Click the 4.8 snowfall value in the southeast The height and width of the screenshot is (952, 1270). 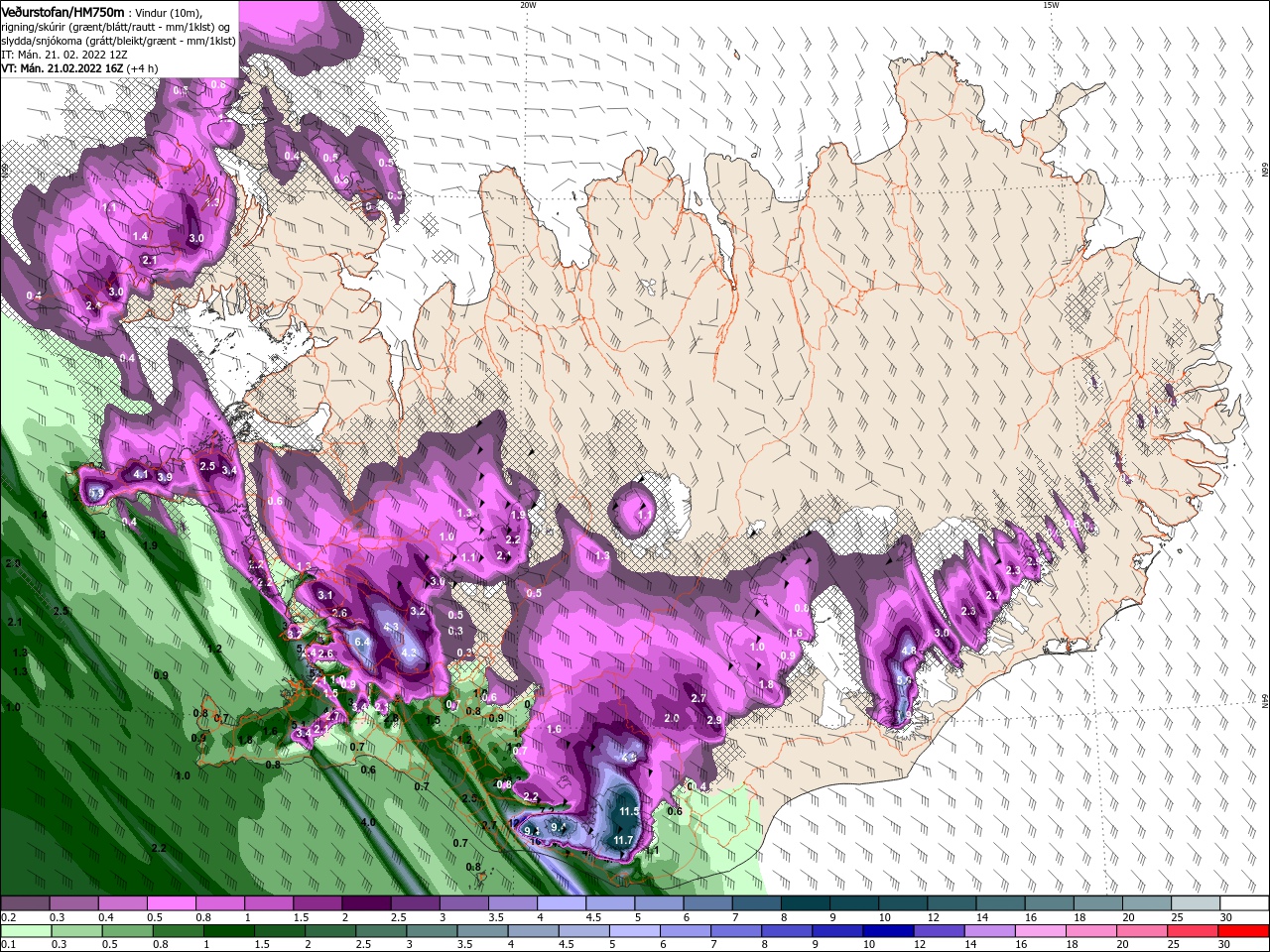909,651
